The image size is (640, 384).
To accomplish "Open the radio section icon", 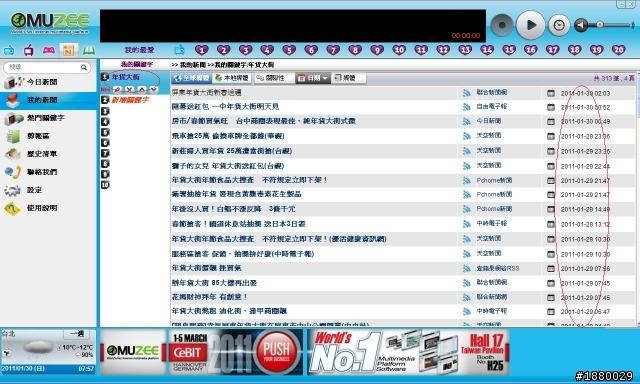I will coord(9,51).
